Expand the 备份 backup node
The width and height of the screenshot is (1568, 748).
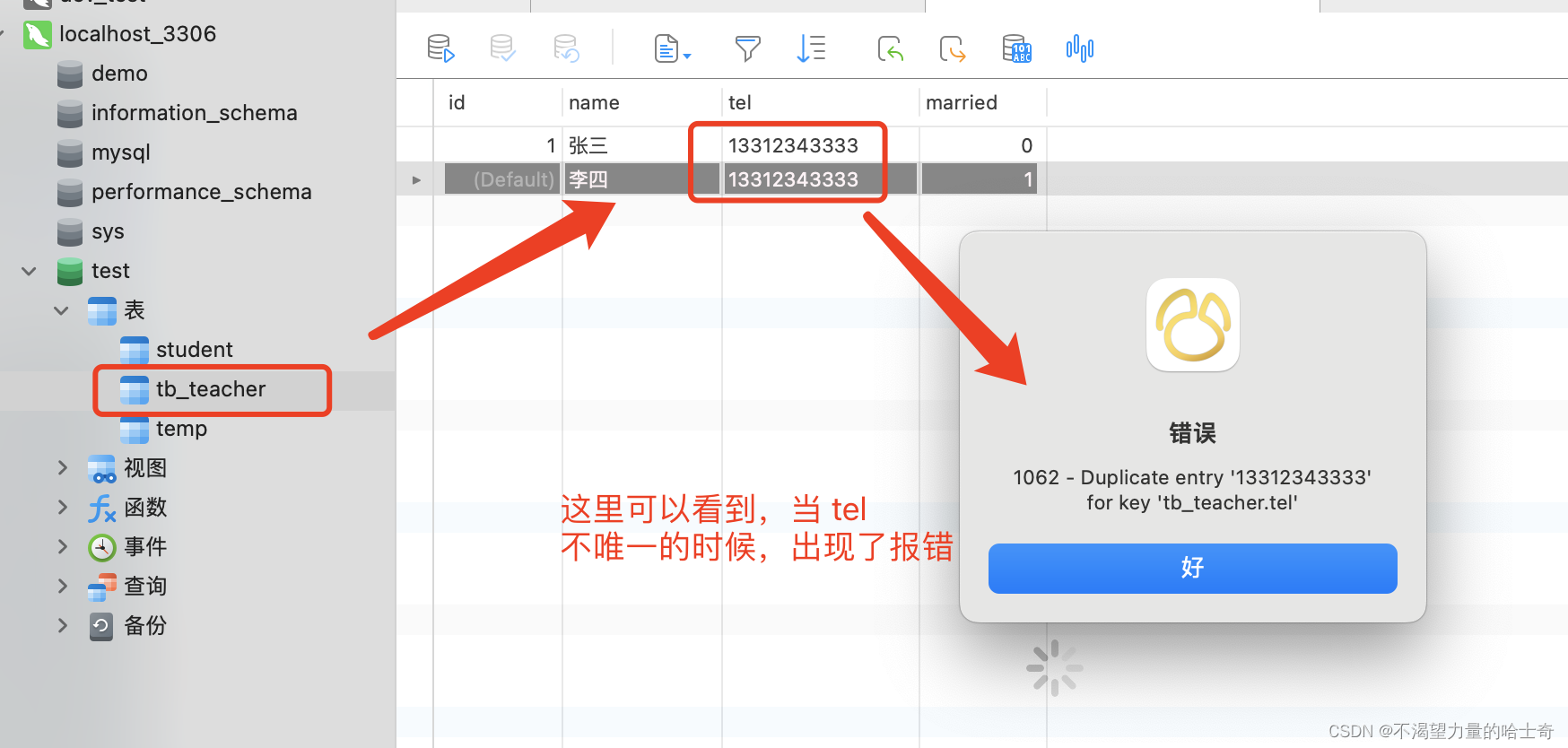(x=62, y=626)
